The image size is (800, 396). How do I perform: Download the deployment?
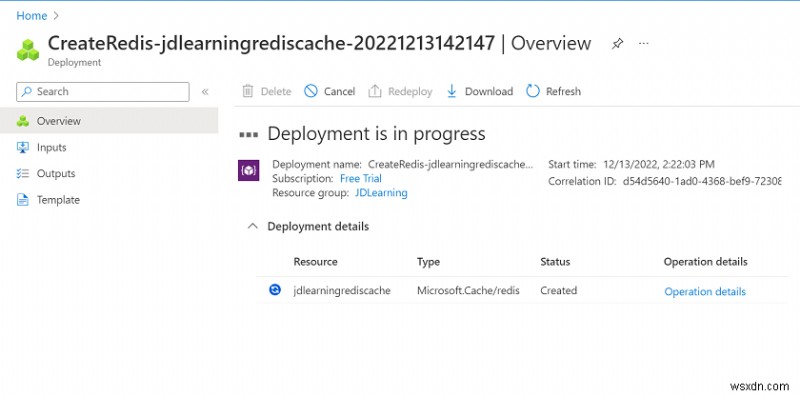pos(480,91)
